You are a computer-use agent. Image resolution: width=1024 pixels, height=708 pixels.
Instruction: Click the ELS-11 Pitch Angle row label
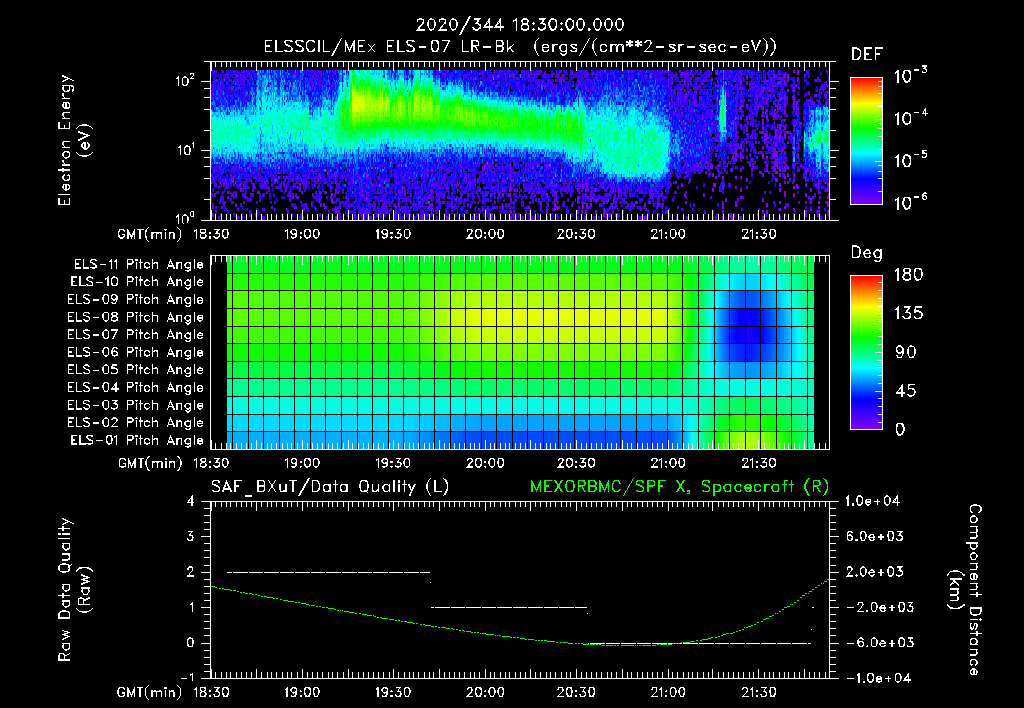[138, 265]
